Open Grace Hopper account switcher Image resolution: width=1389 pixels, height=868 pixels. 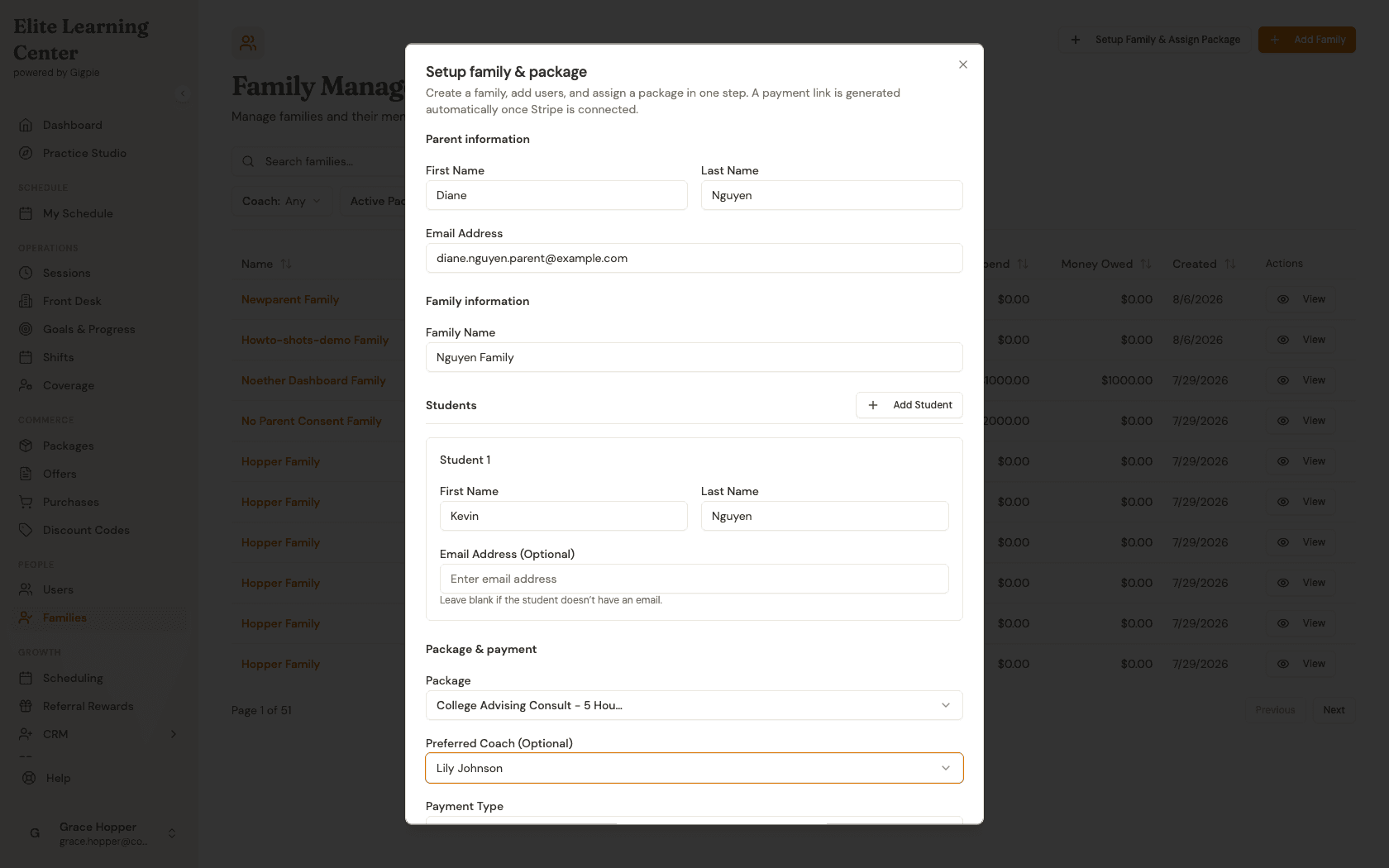pos(99,833)
